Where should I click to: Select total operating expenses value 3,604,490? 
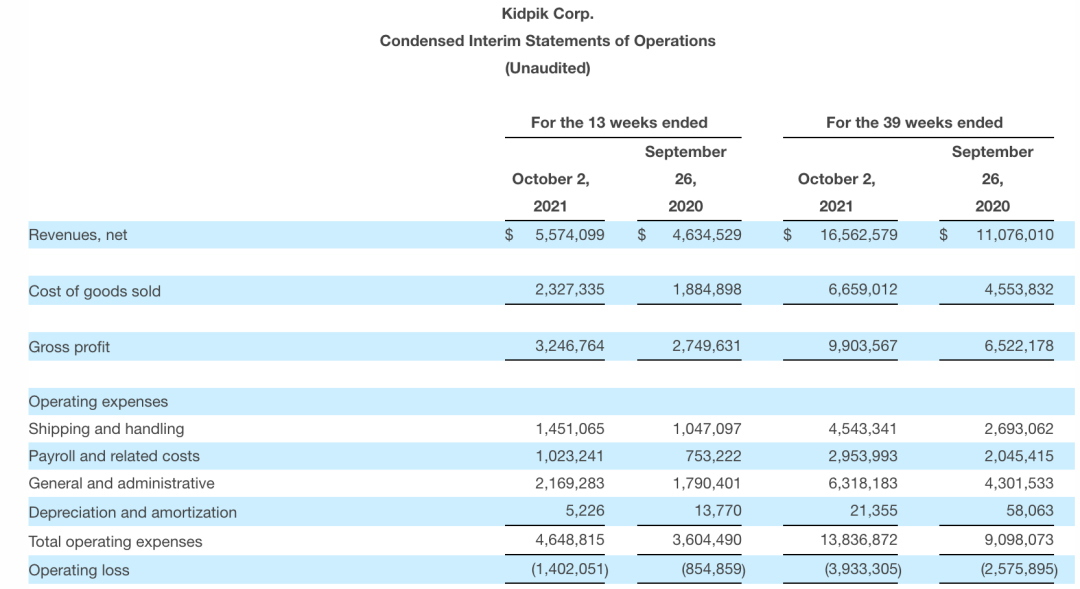tap(707, 540)
